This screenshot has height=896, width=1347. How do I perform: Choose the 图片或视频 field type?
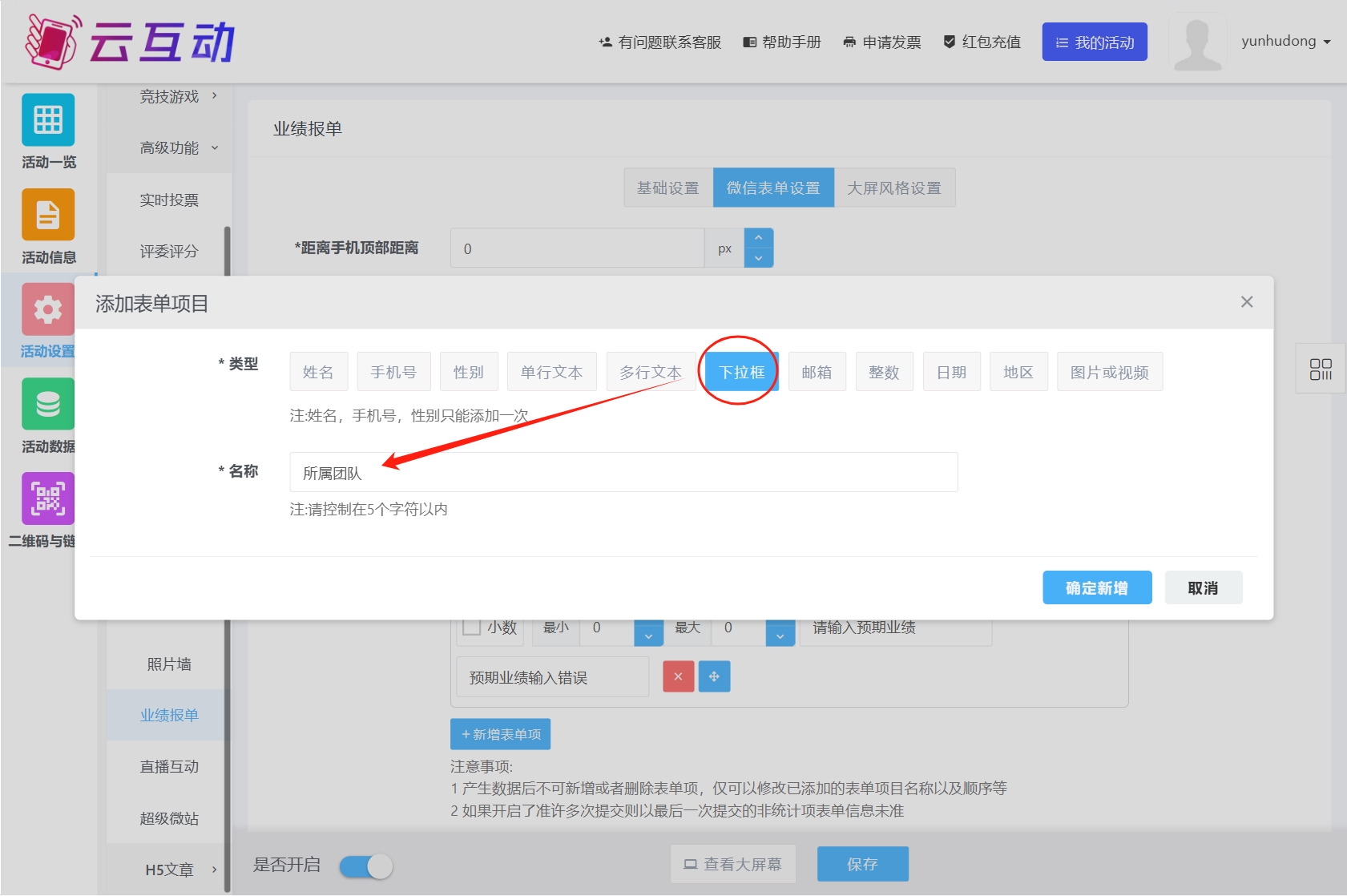(x=1110, y=372)
